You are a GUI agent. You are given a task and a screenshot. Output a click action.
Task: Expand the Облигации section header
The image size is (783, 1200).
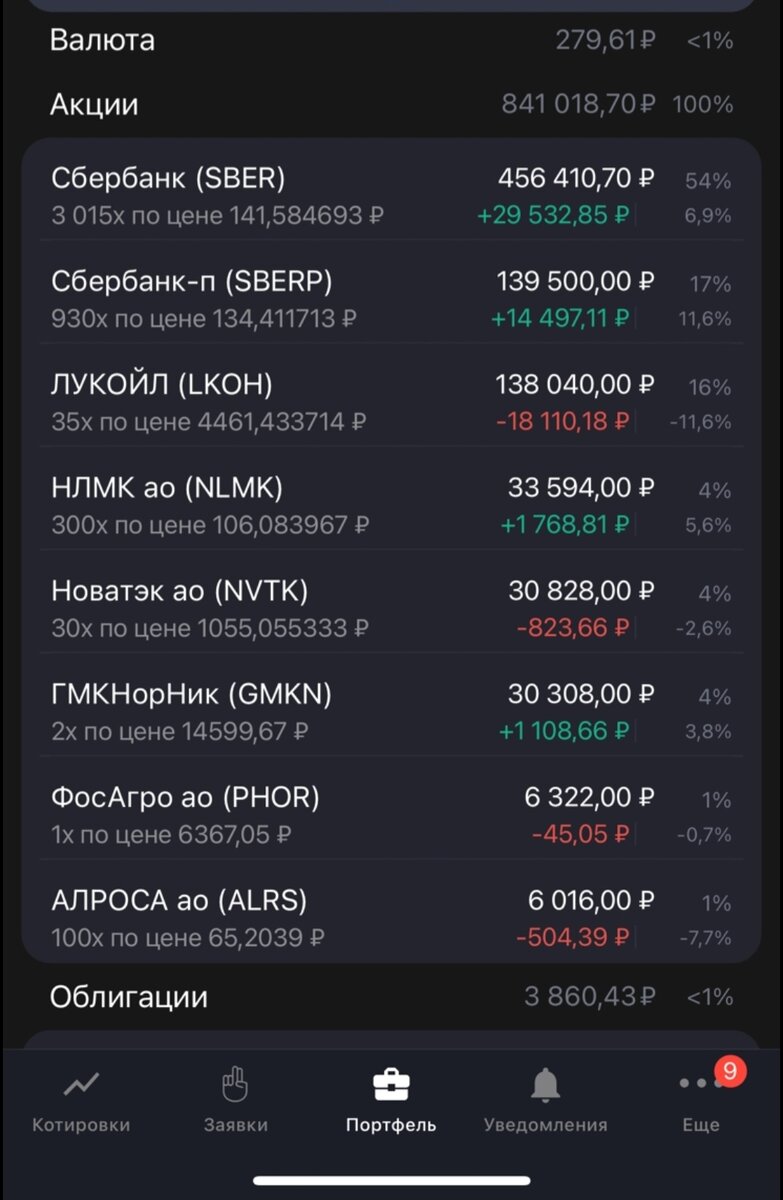[x=391, y=996]
